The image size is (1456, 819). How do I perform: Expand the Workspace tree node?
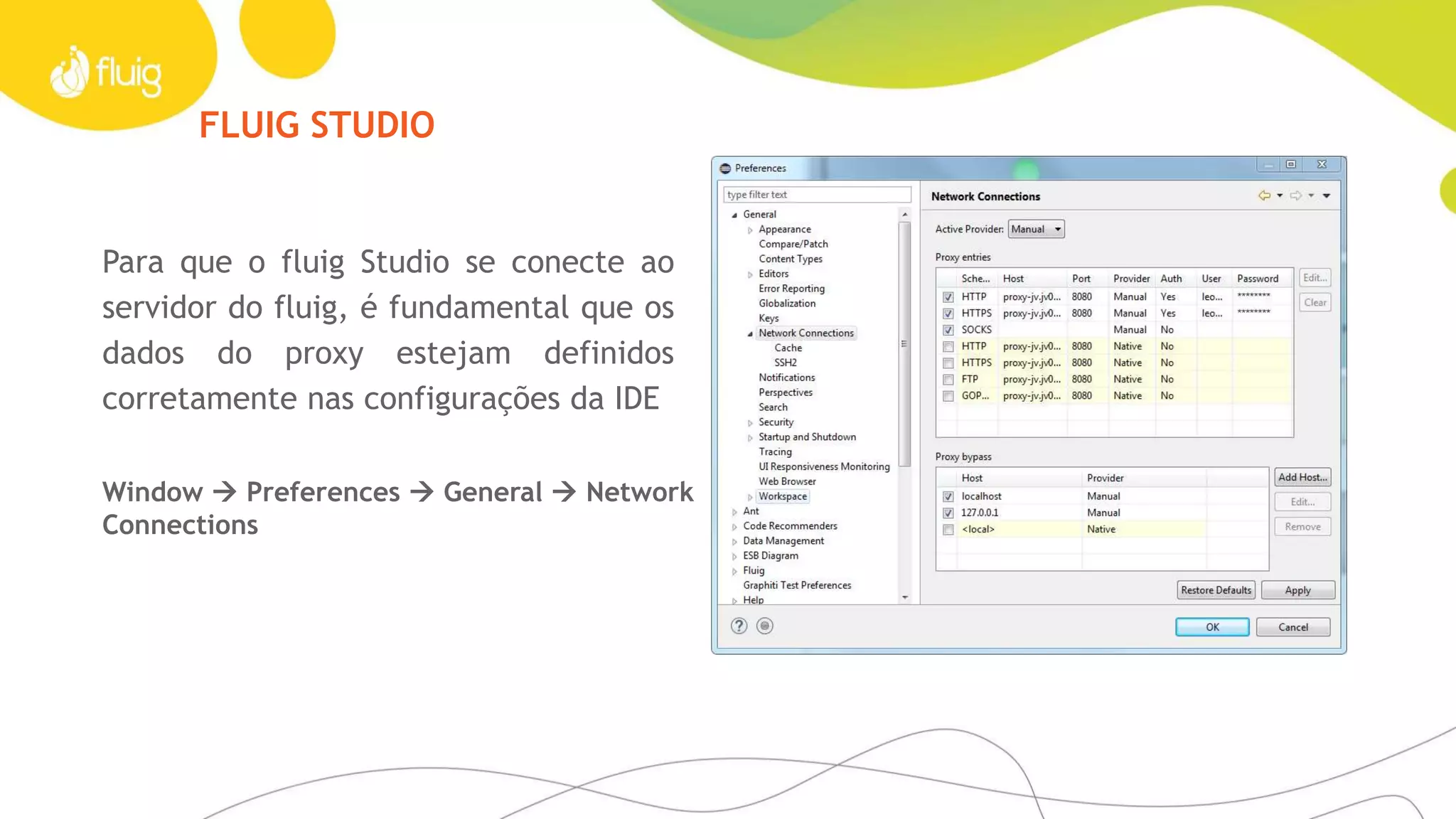coord(750,497)
